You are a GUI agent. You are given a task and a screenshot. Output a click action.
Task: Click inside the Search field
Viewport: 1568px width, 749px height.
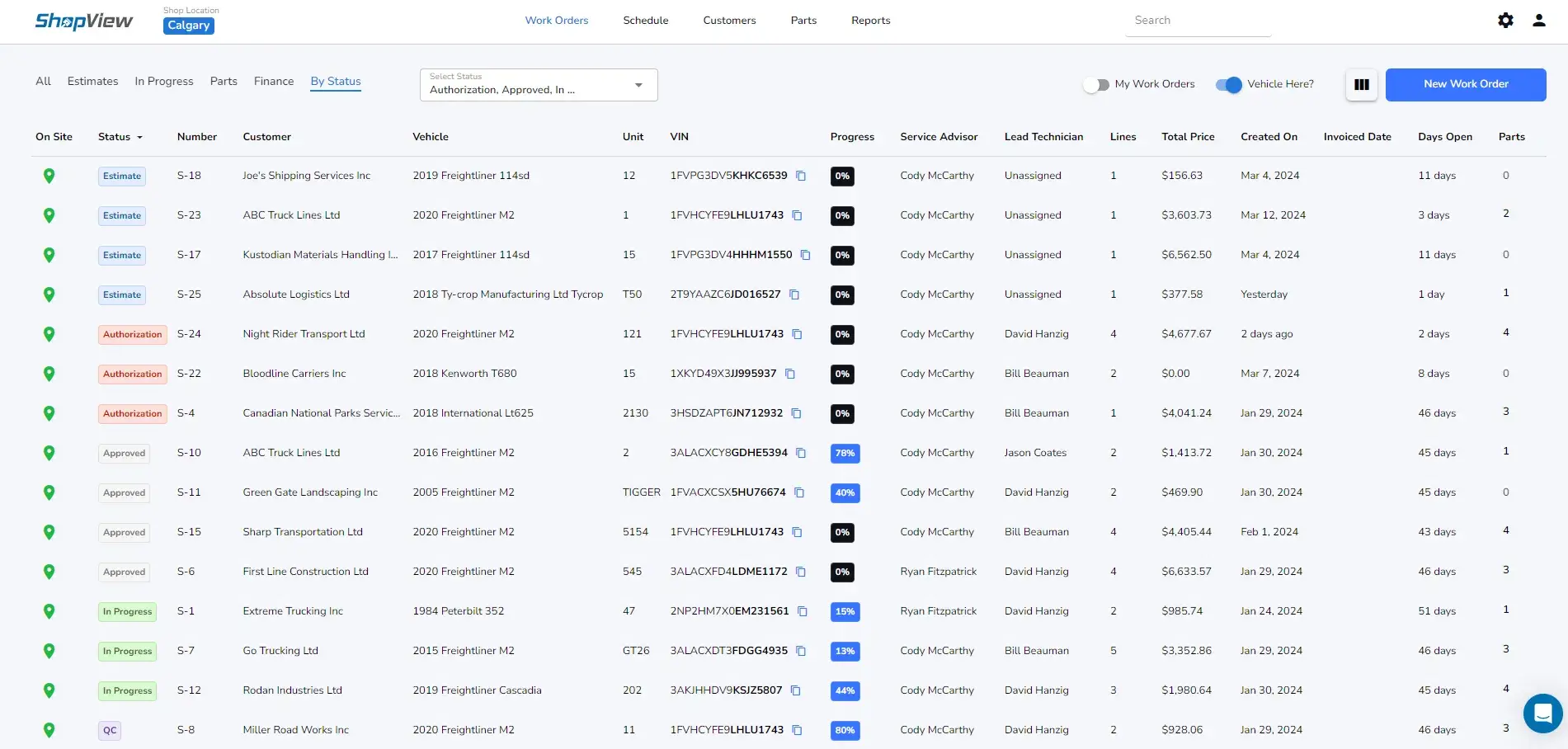(x=1198, y=20)
